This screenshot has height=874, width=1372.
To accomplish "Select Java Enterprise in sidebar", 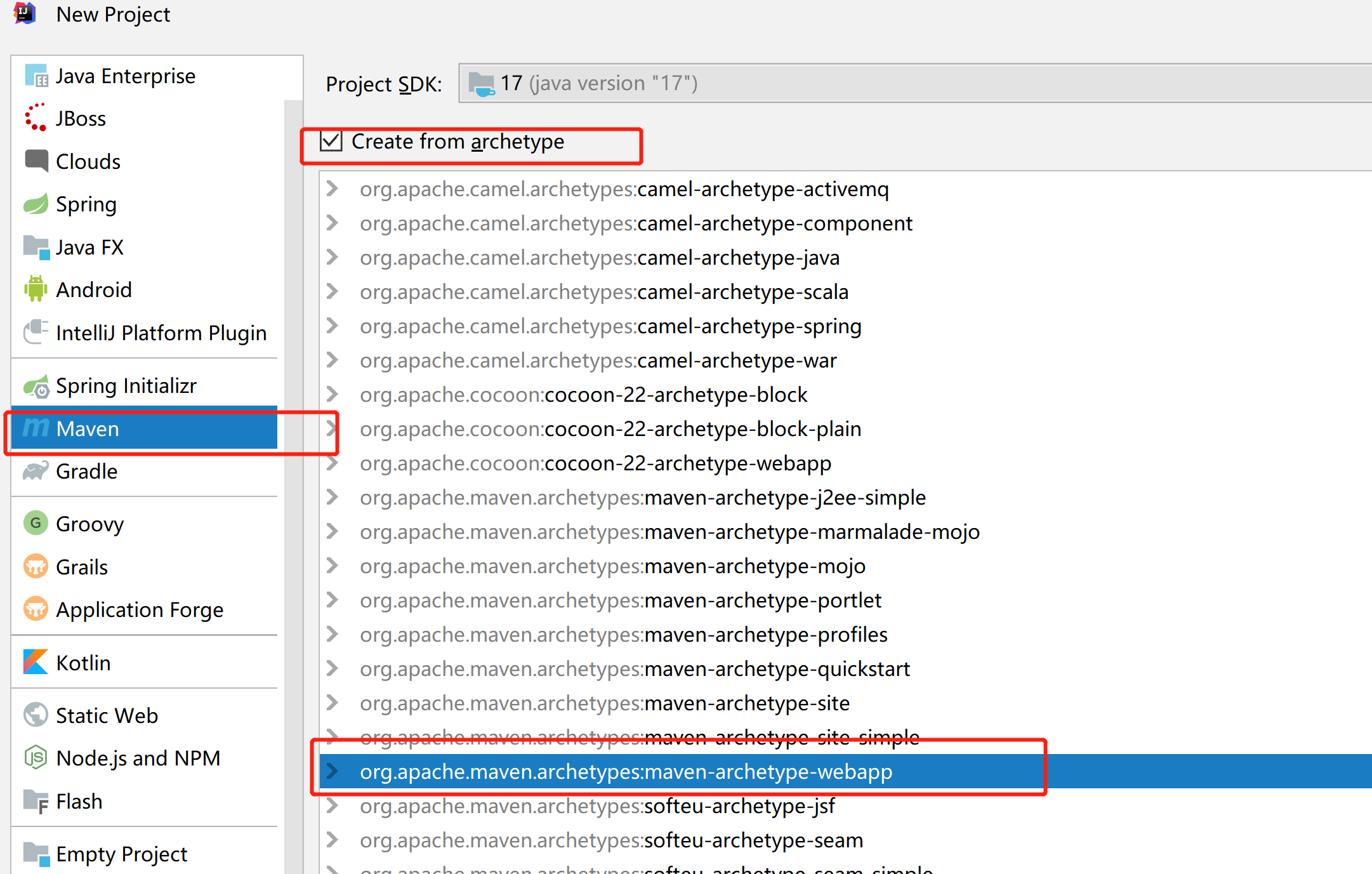I will pos(125,76).
